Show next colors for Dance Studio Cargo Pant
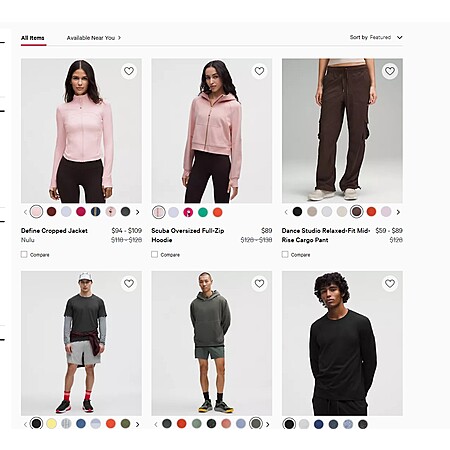Viewport: 450px width, 450px height. 398,212
